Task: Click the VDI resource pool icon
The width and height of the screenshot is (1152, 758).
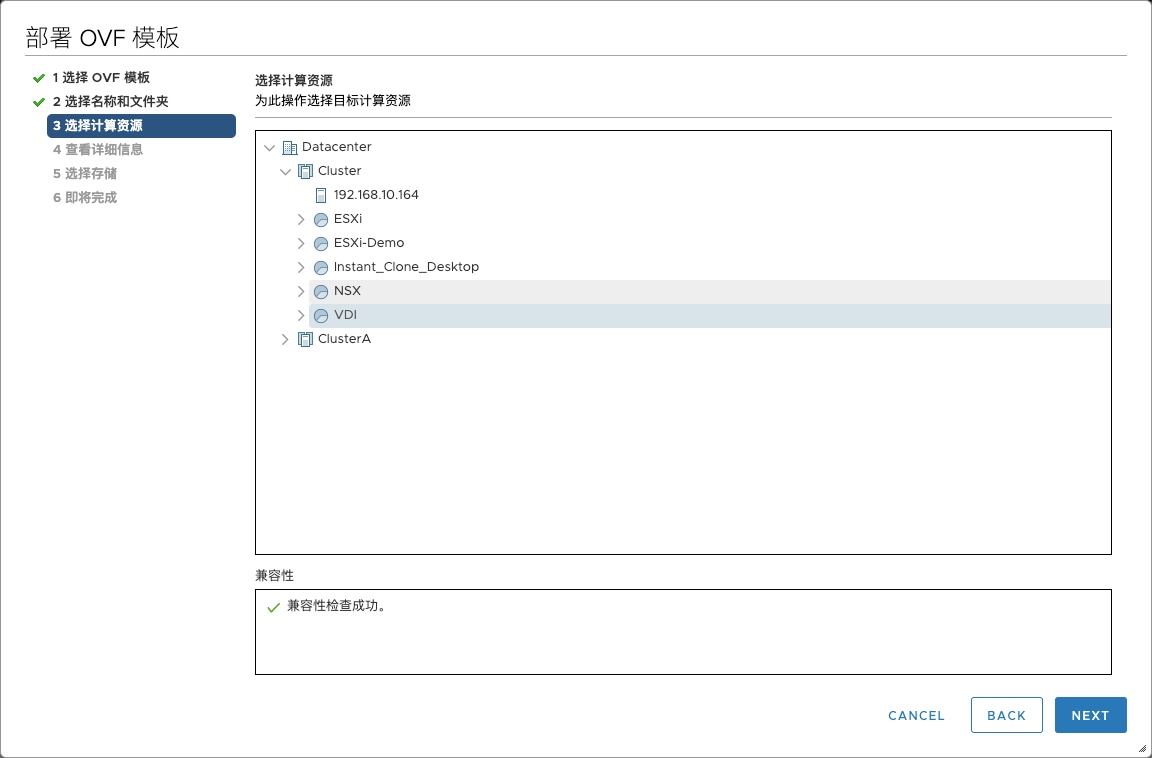Action: tap(321, 316)
